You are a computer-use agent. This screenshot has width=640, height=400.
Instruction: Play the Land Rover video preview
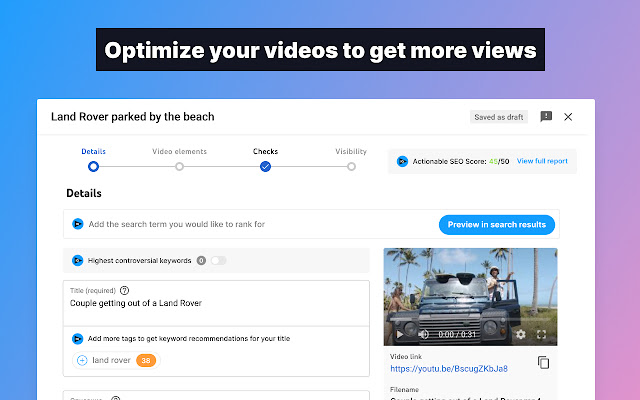[400, 334]
